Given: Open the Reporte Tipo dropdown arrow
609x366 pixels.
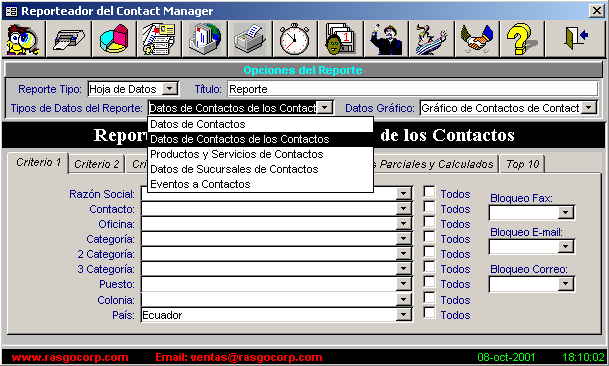Looking at the screenshot, I should (x=170, y=89).
